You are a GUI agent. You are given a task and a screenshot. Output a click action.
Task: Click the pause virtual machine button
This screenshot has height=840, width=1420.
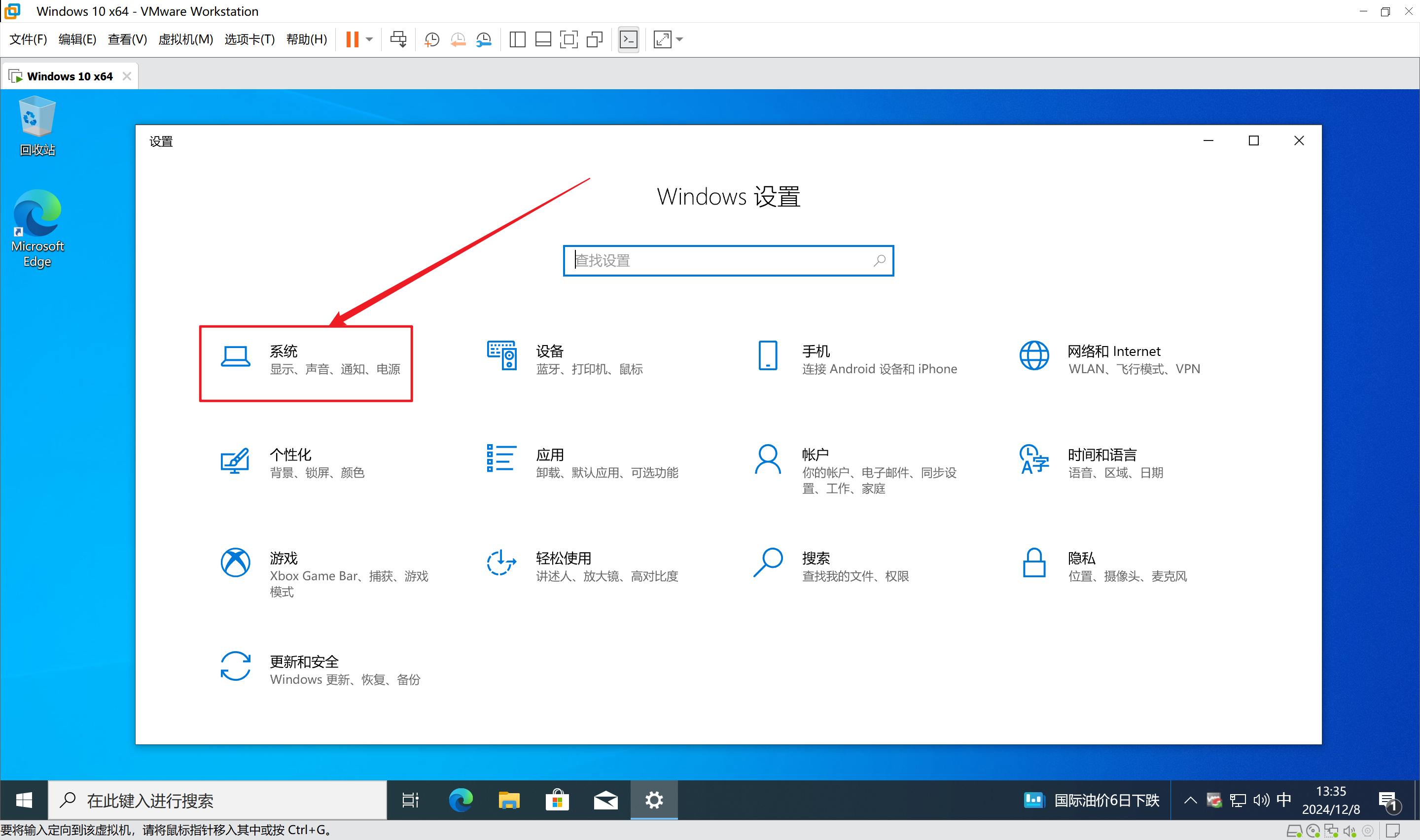point(352,39)
